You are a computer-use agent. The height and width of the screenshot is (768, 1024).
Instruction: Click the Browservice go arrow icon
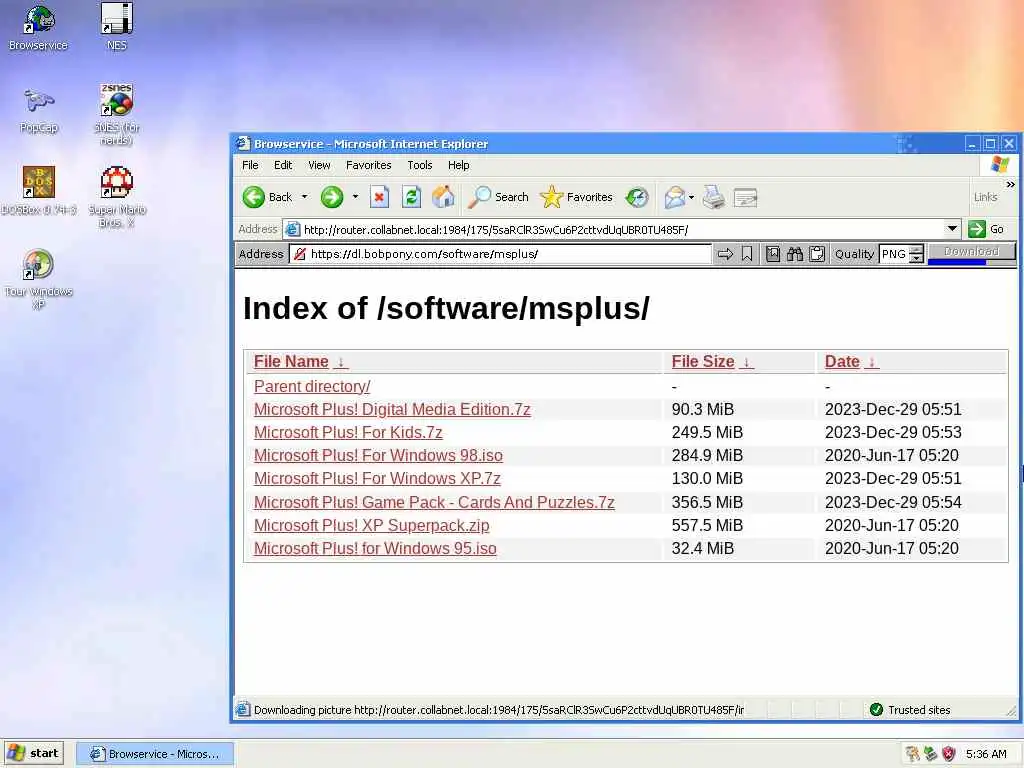coord(725,254)
